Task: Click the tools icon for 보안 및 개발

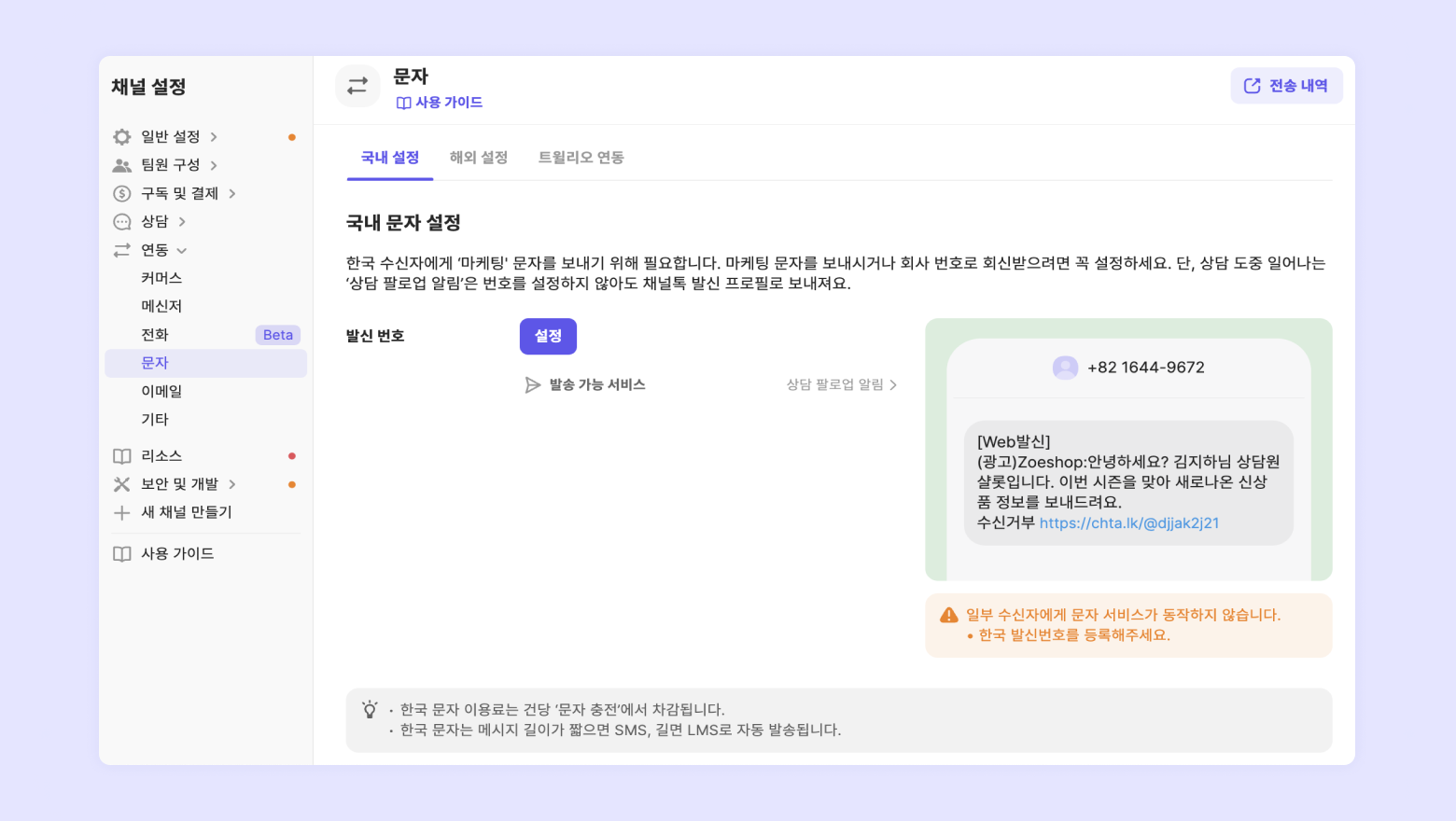Action: [x=122, y=484]
